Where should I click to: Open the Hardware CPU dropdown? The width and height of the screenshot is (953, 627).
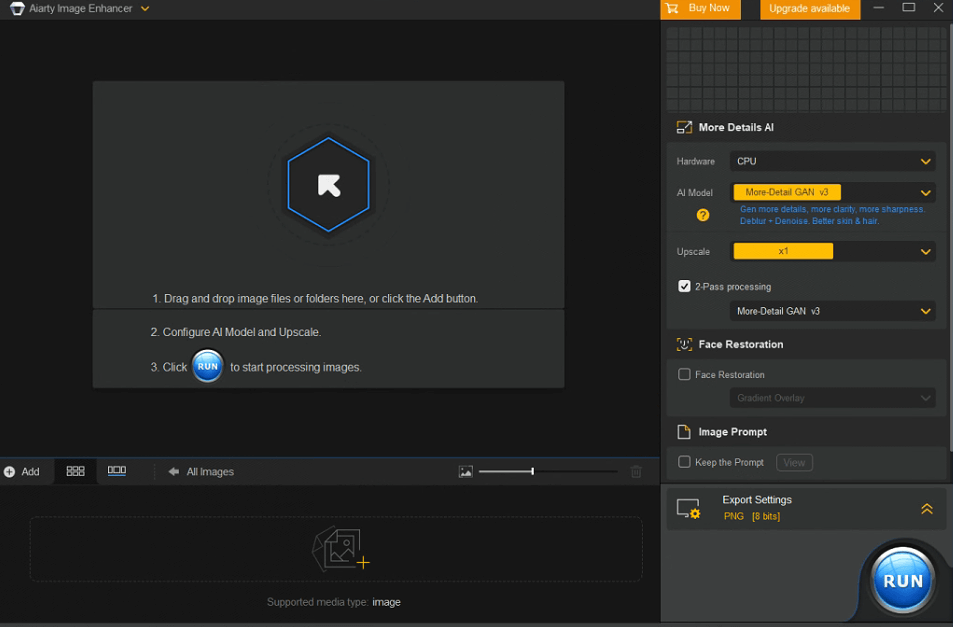[832, 161]
